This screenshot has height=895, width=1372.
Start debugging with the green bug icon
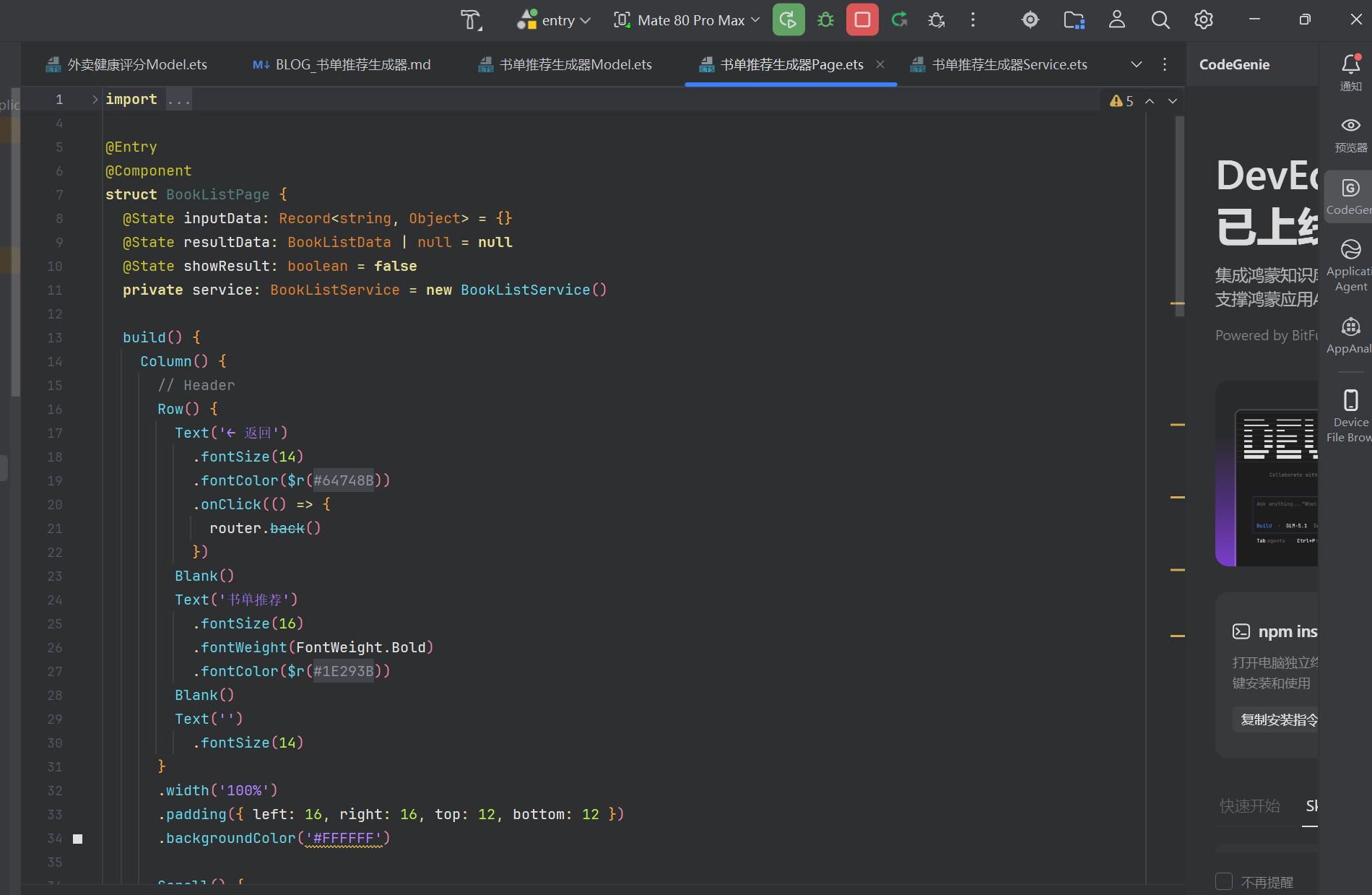[x=825, y=20]
